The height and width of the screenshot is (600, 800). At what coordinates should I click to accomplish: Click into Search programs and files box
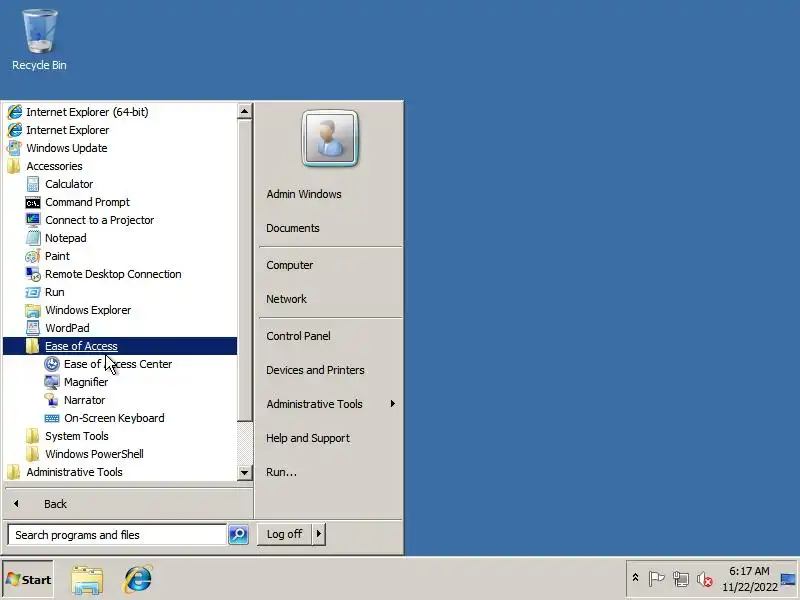click(x=117, y=535)
